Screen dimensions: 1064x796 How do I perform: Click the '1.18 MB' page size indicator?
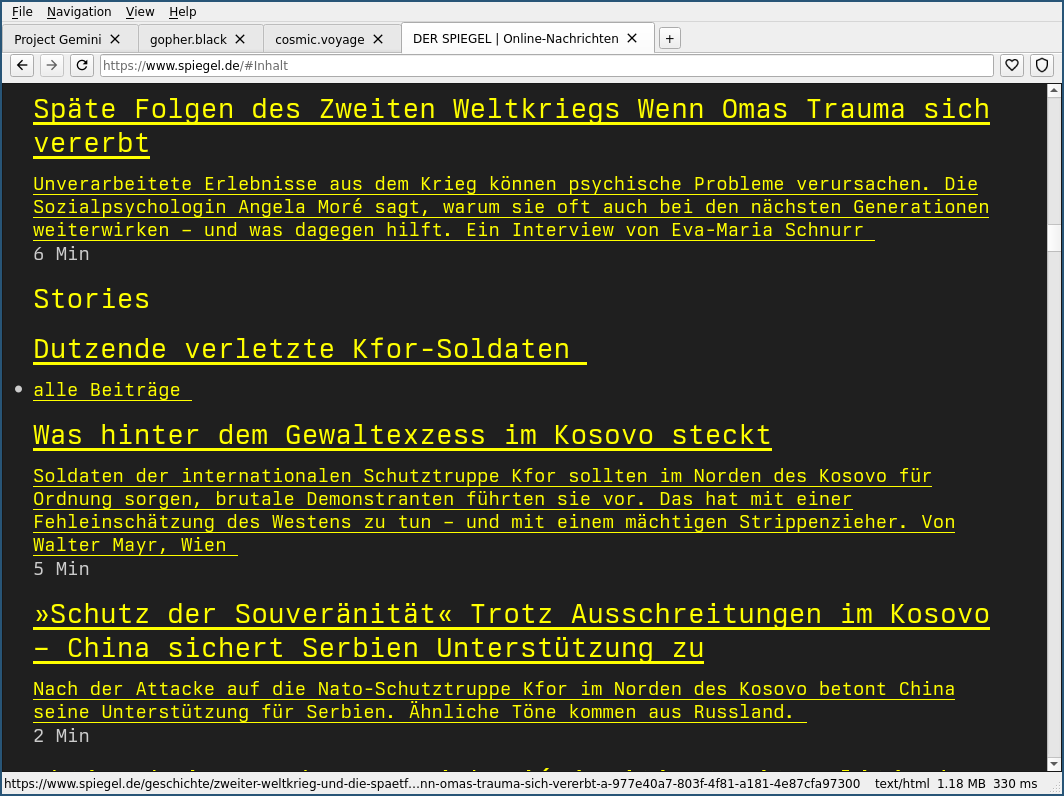click(x=962, y=784)
